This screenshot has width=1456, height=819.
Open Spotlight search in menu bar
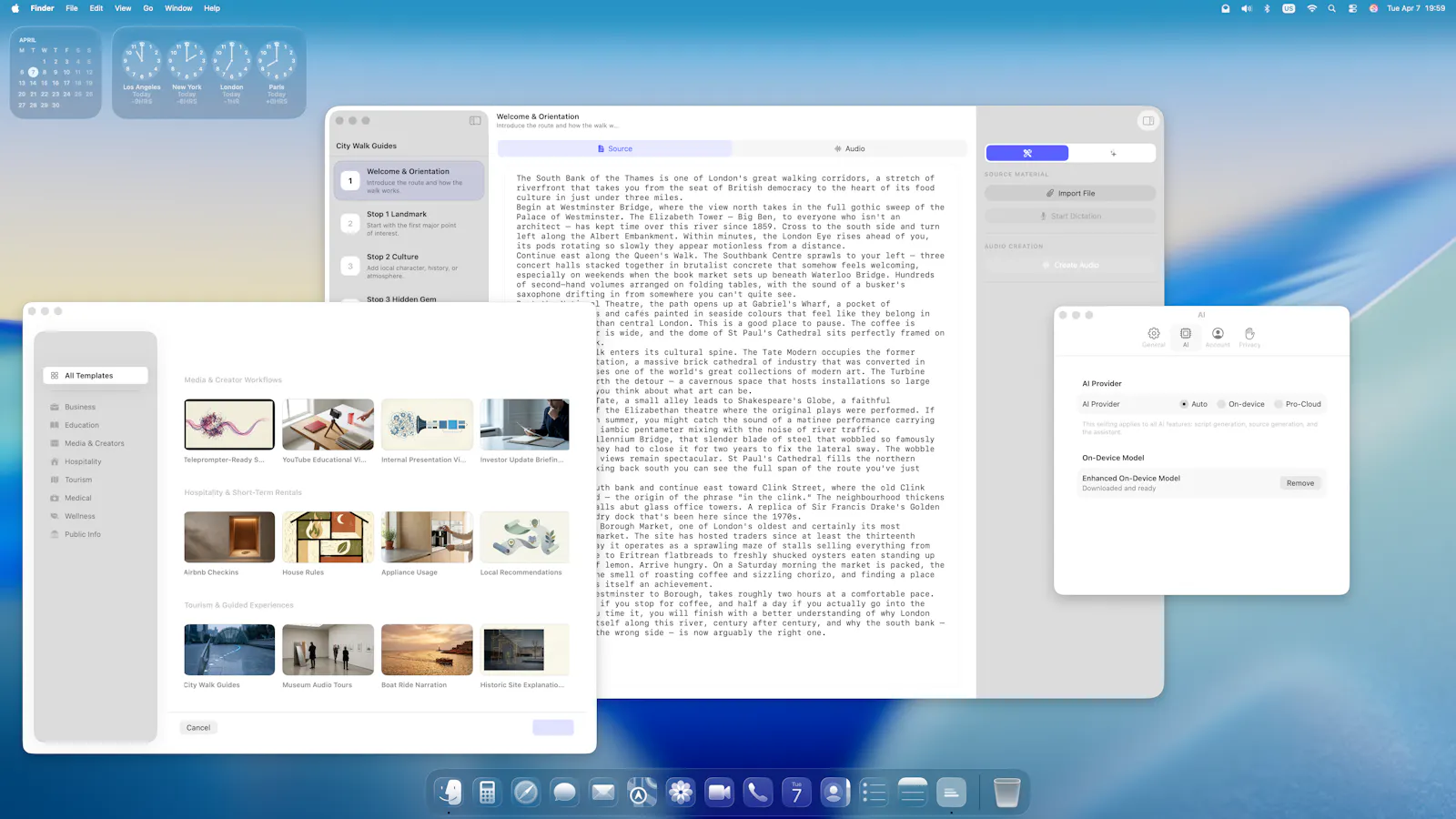[1332, 8]
